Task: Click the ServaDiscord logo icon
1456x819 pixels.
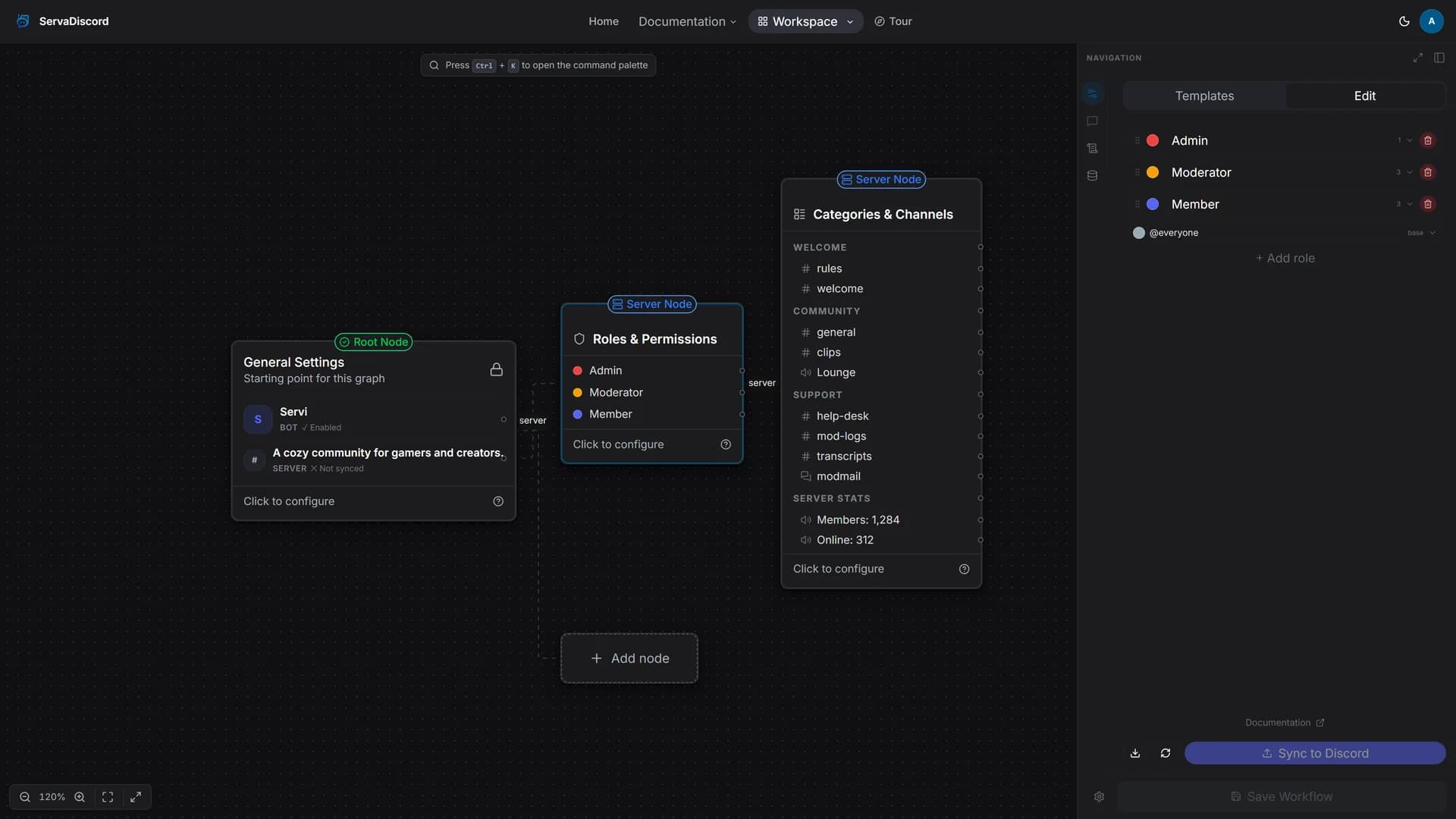Action: click(x=24, y=21)
